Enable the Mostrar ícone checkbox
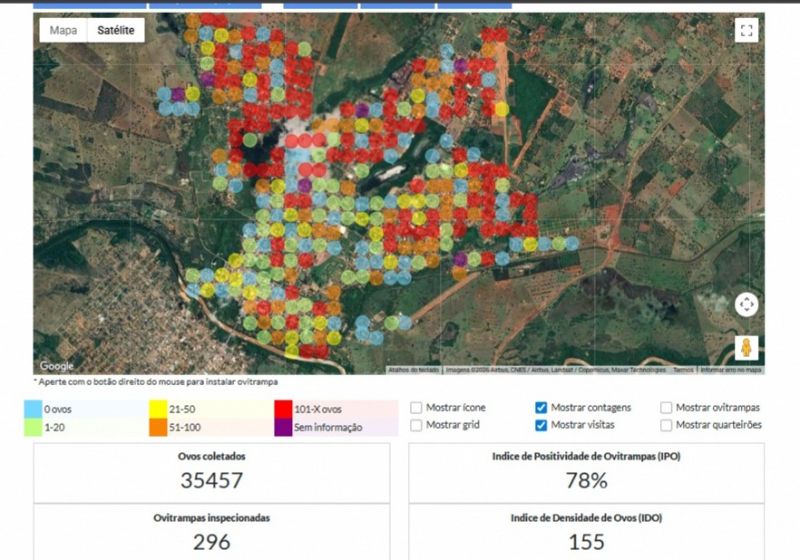 [416, 408]
